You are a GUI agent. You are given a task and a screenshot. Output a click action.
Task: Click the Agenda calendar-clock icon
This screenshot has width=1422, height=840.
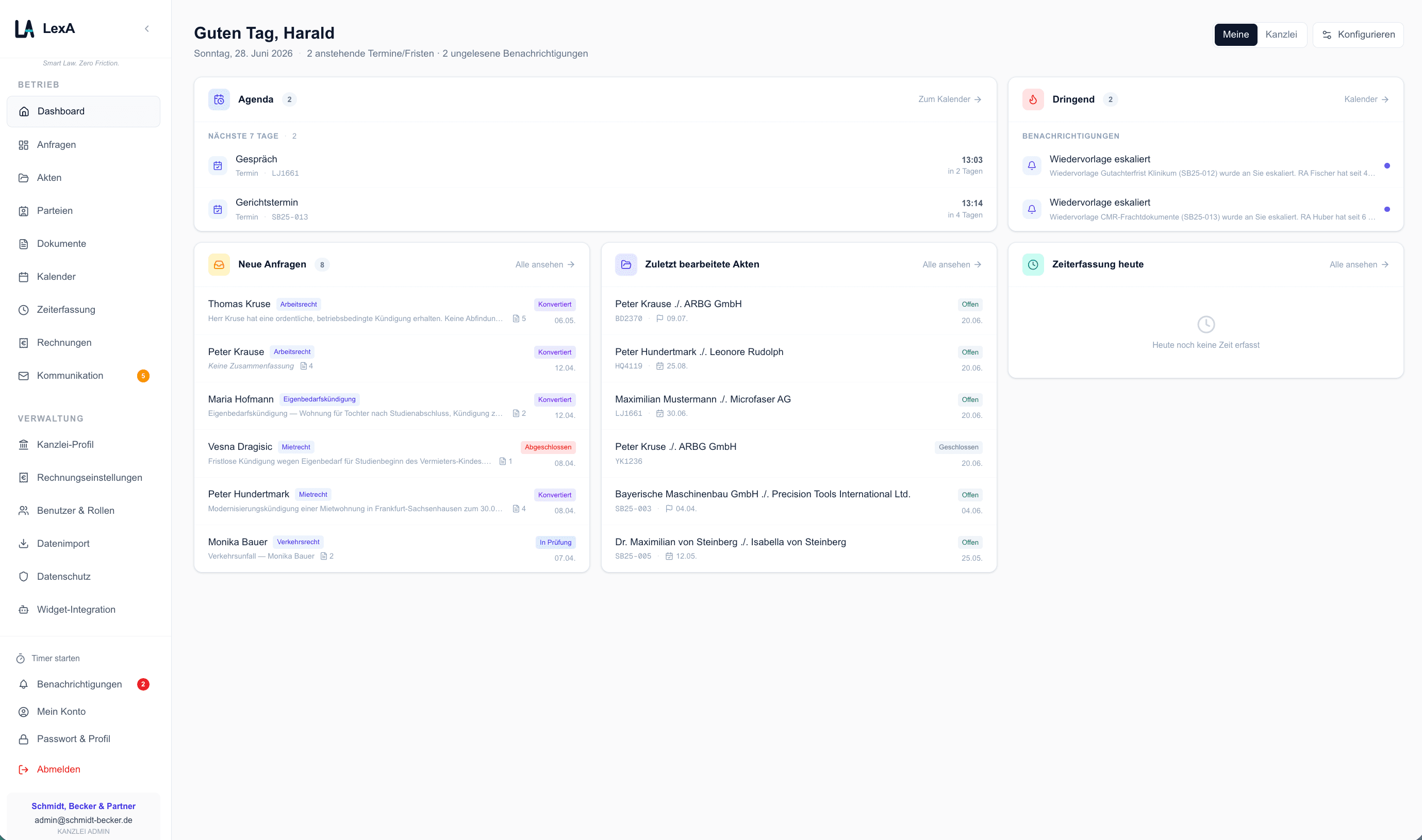pyautogui.click(x=219, y=99)
